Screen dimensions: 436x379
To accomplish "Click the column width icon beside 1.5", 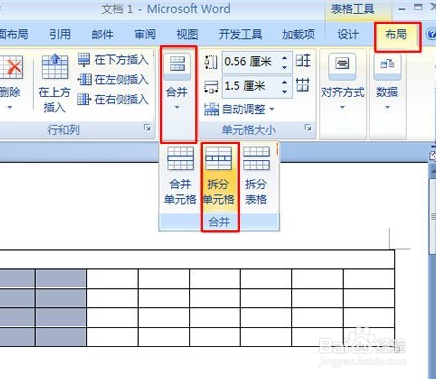I will pyautogui.click(x=211, y=87).
